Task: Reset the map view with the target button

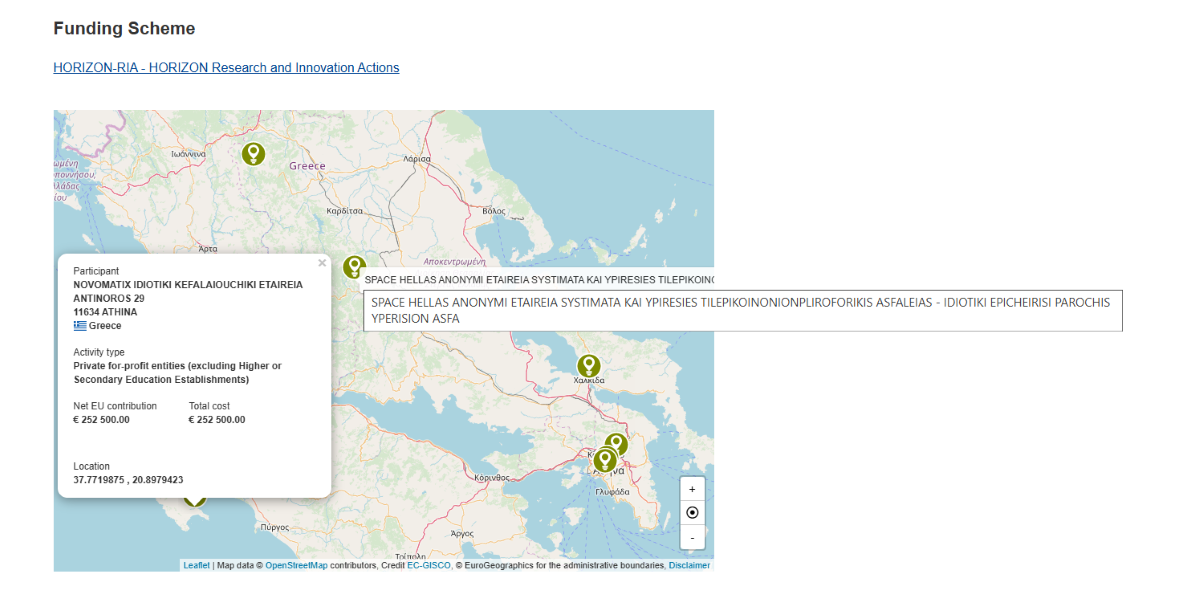Action: (692, 513)
